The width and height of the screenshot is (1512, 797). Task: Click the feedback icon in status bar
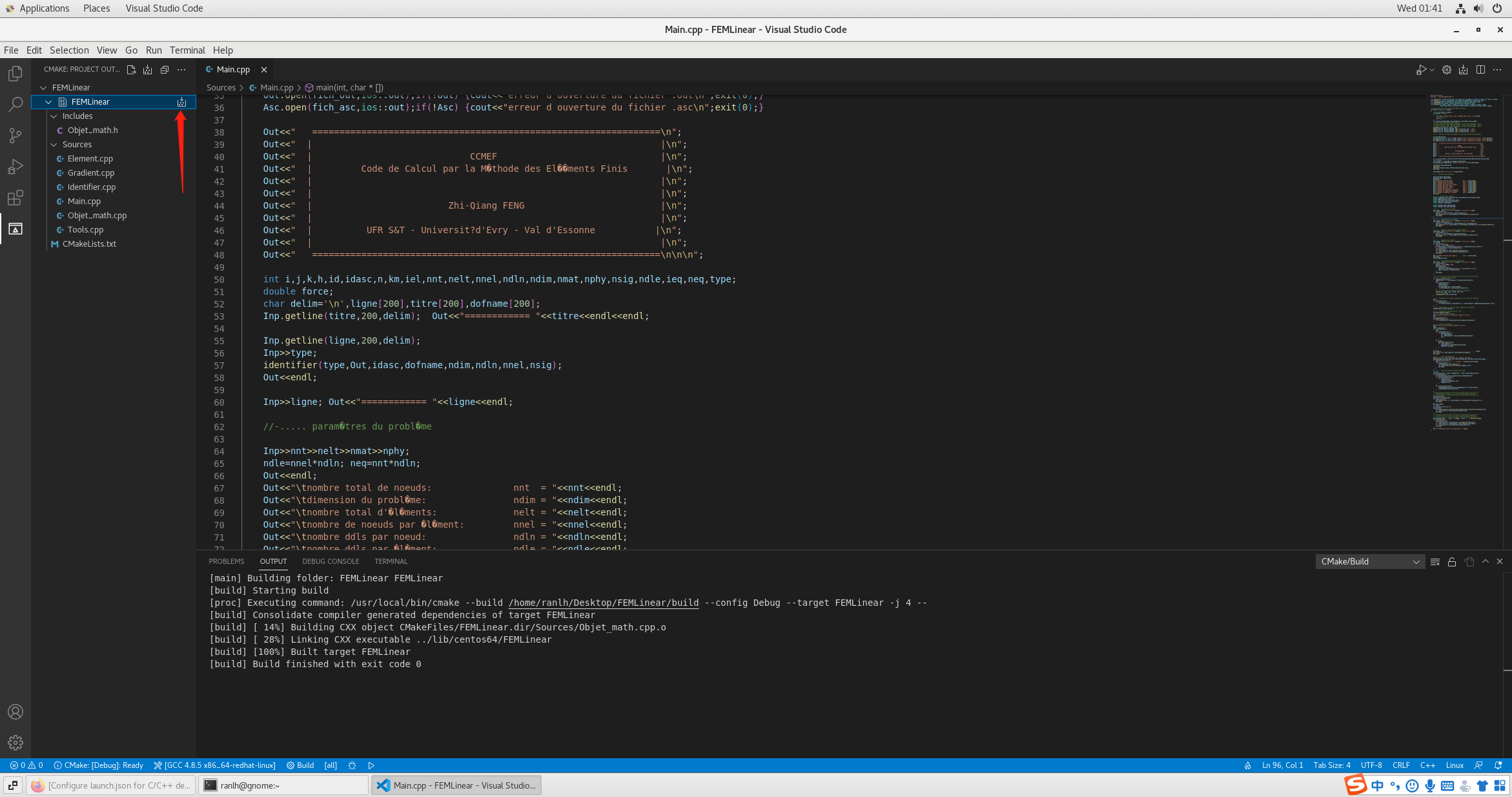coord(1478,765)
